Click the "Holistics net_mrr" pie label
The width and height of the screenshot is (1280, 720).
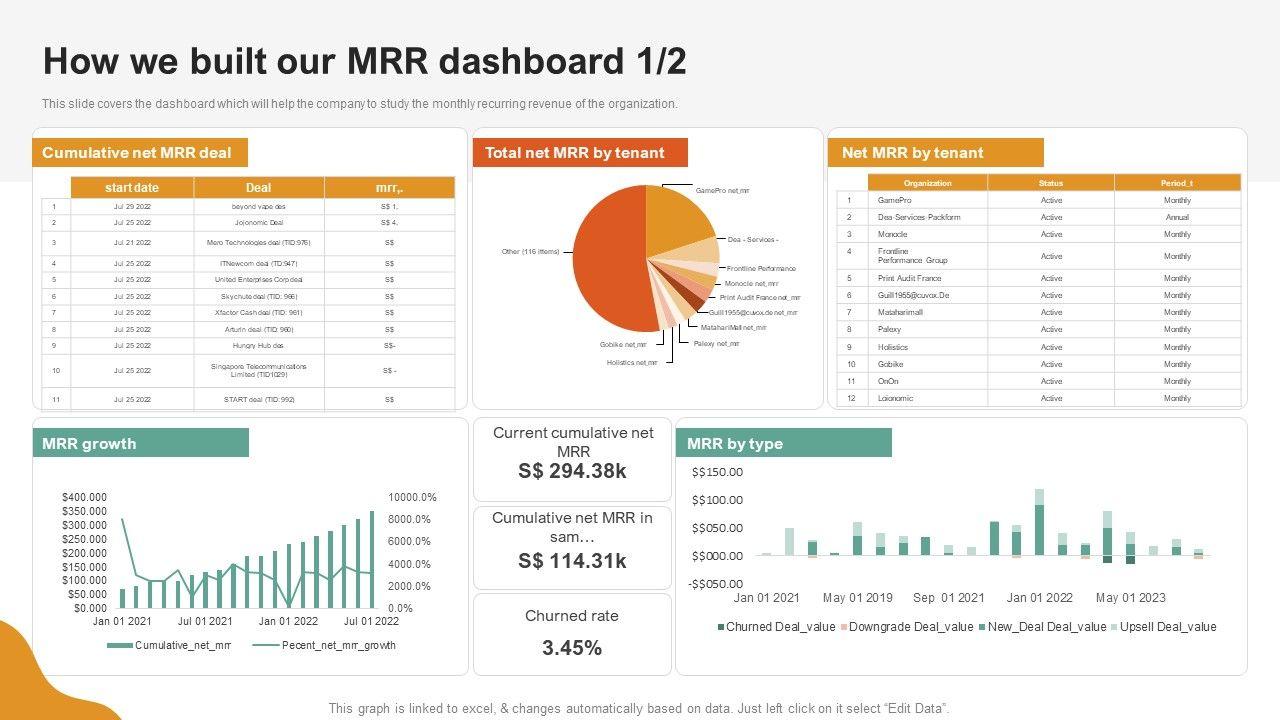[632, 362]
